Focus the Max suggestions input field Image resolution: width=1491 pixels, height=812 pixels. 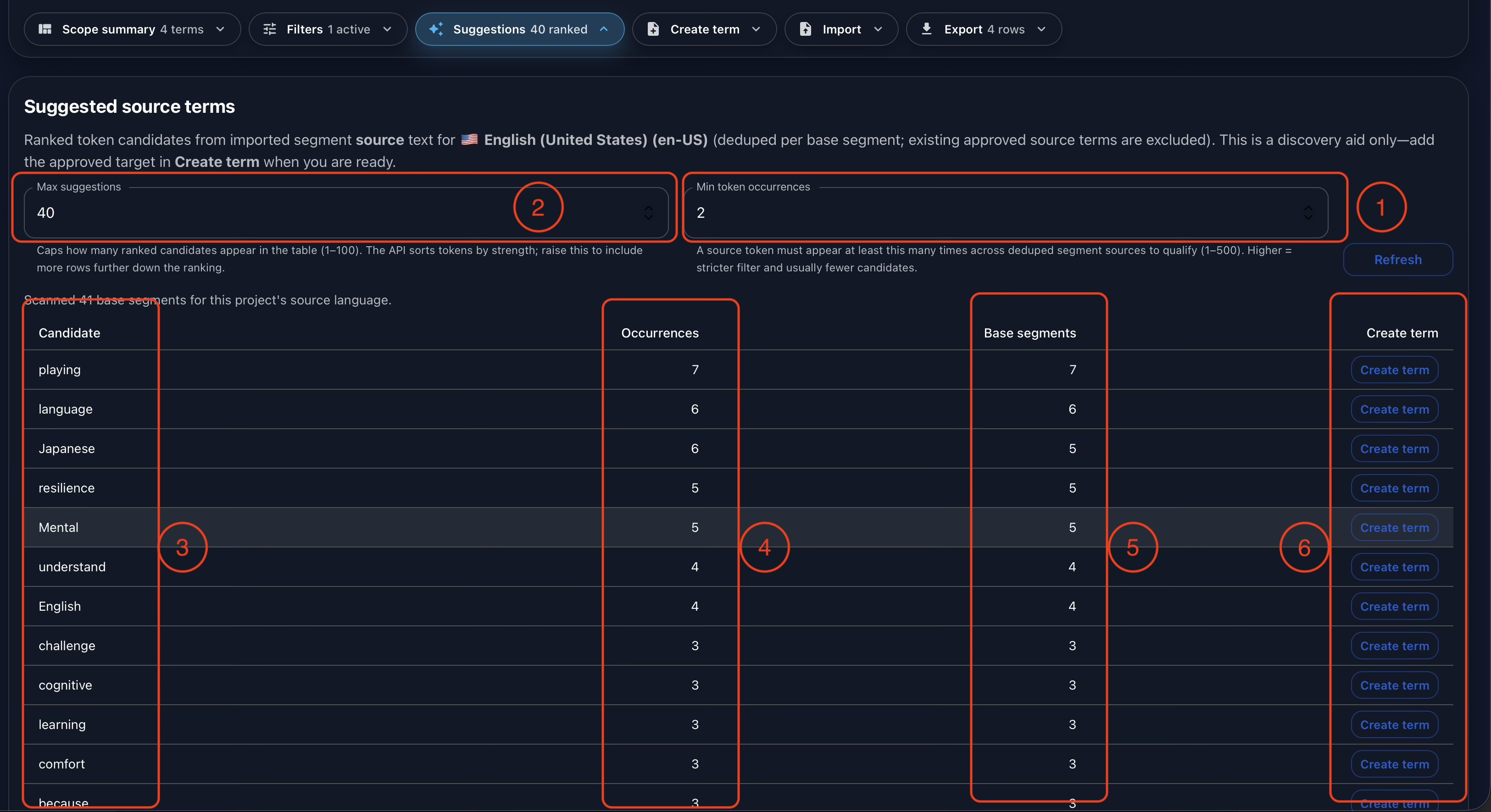pos(346,212)
